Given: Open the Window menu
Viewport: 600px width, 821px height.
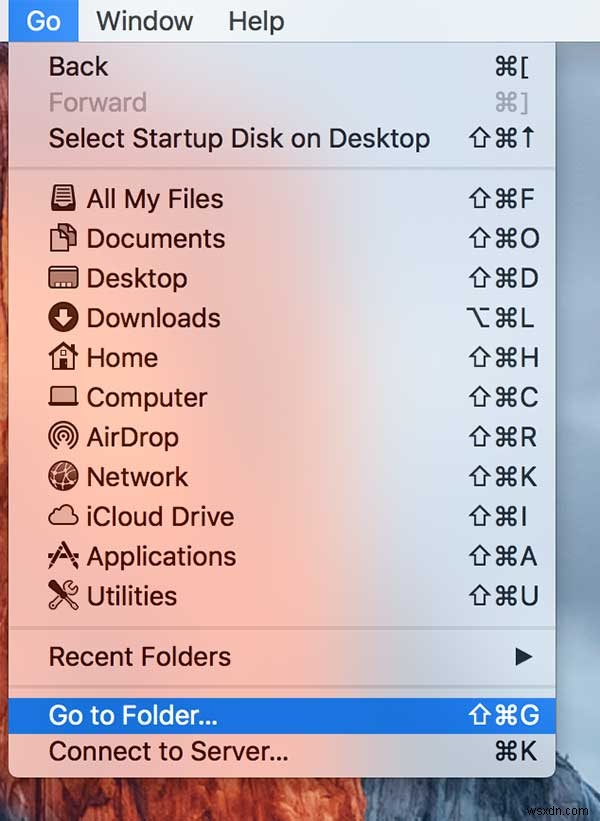Looking at the screenshot, I should point(143,21).
